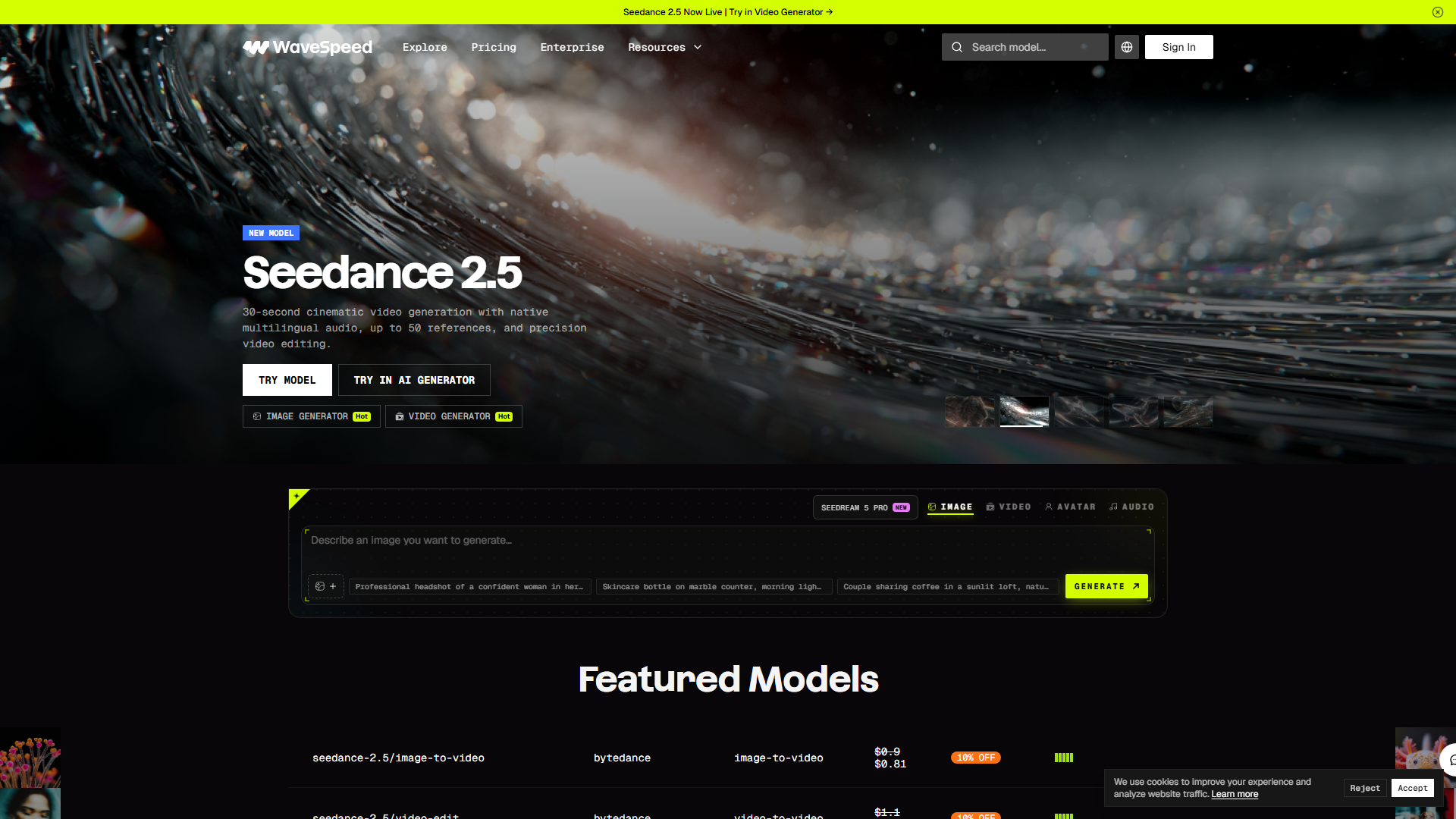The height and width of the screenshot is (819, 1456).
Task: Dismiss the Seedance 2.5 announcement banner
Action: point(1437,12)
